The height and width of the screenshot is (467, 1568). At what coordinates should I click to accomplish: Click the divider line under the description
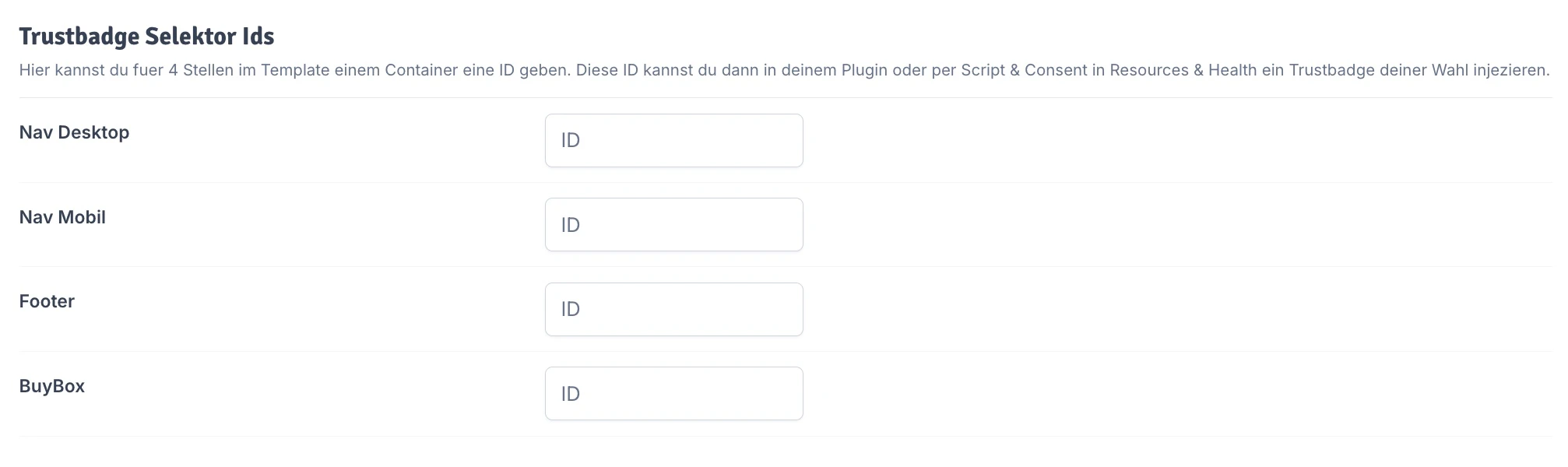pos(779,95)
